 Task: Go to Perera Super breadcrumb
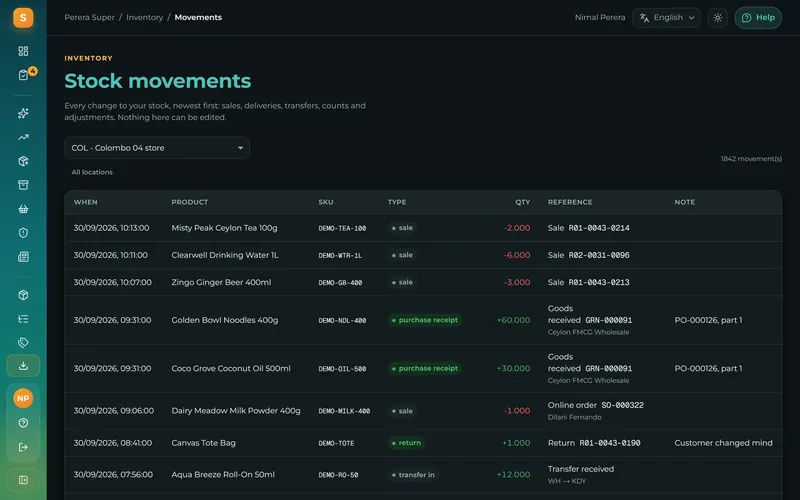(x=89, y=17)
